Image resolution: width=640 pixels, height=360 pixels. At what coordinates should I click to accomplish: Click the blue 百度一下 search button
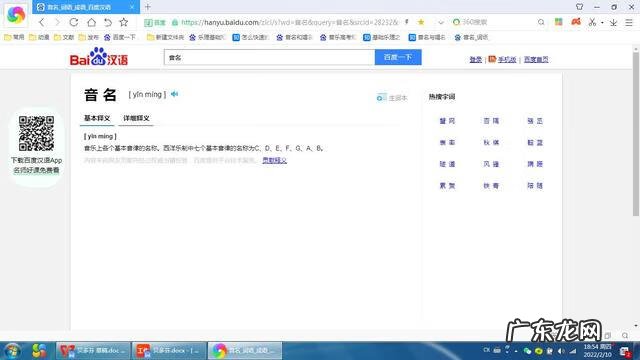click(x=398, y=57)
